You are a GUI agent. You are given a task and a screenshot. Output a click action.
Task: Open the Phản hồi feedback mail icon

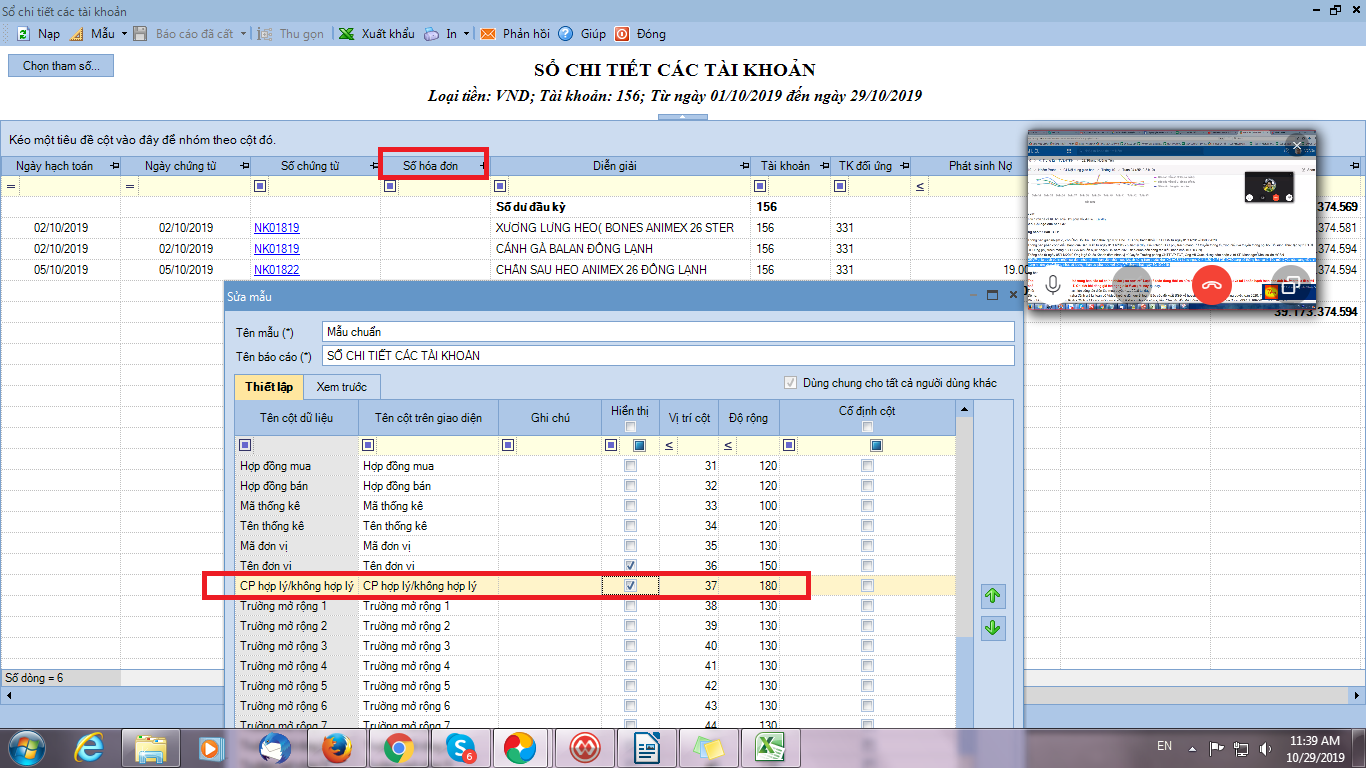coord(488,34)
